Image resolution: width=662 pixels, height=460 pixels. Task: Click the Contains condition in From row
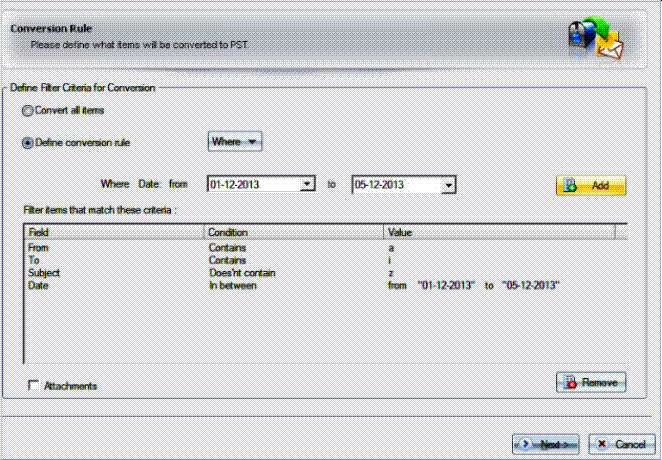coord(227,248)
